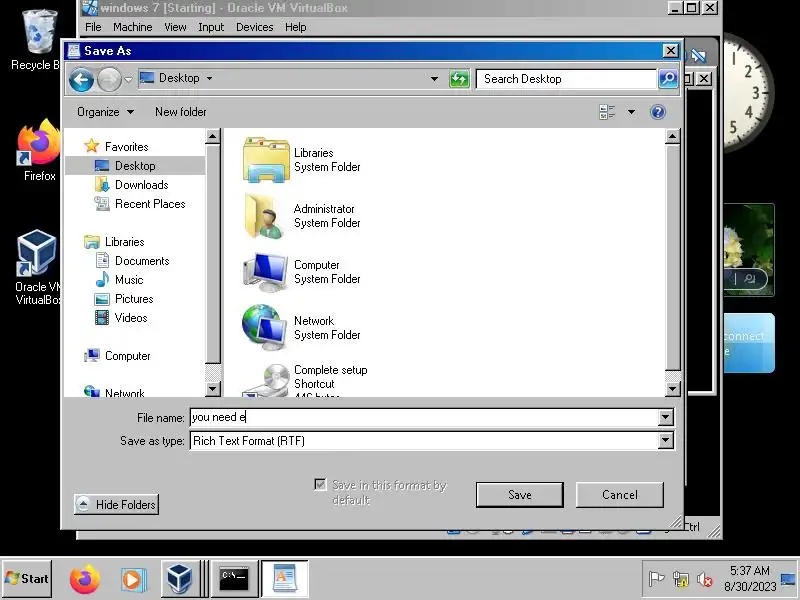Switch to WordPad taskbar button
This screenshot has width=800, height=600.
coord(284,579)
